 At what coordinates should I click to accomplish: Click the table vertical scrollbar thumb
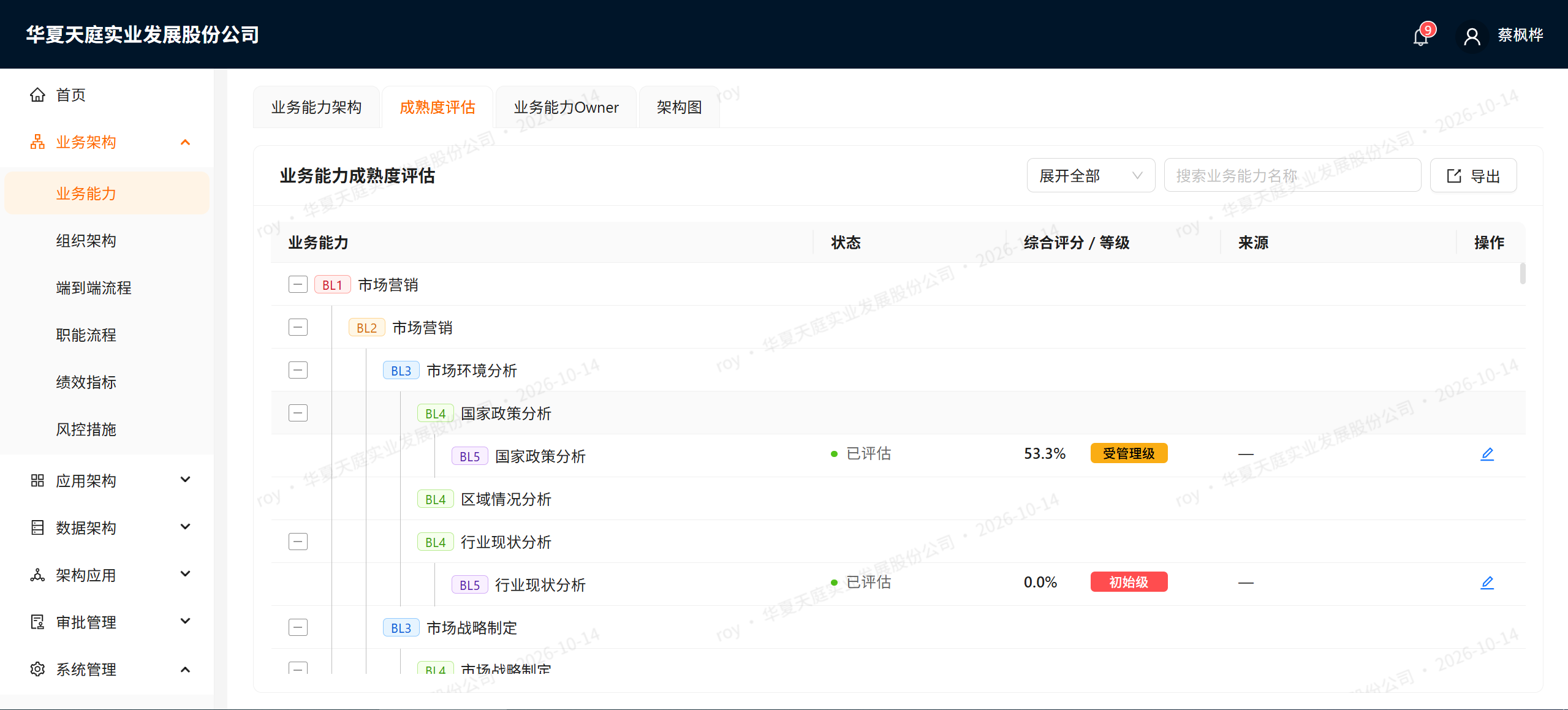[1523, 274]
